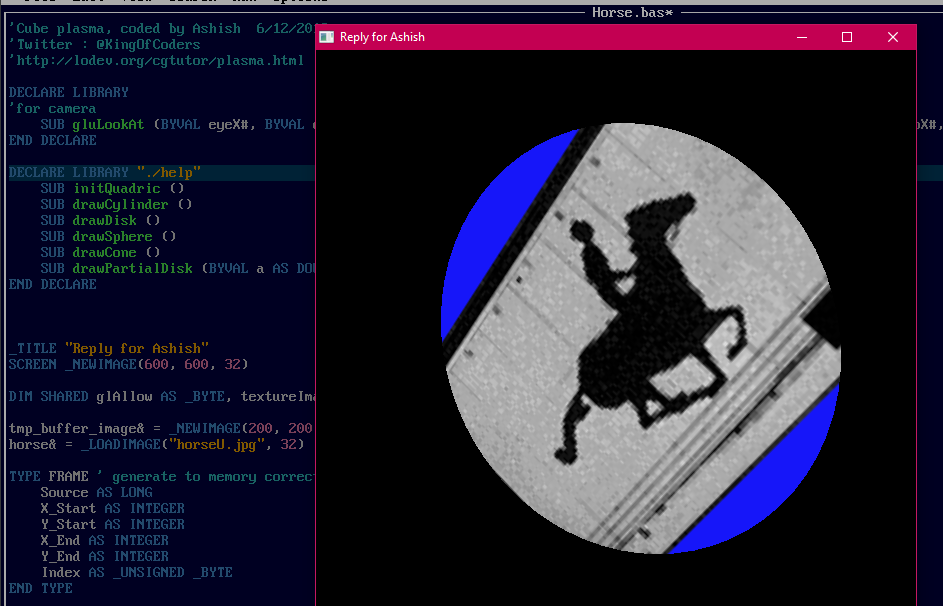Click the SUB drawCylinder line
Viewport: 943px width, 606px height.
coord(116,205)
